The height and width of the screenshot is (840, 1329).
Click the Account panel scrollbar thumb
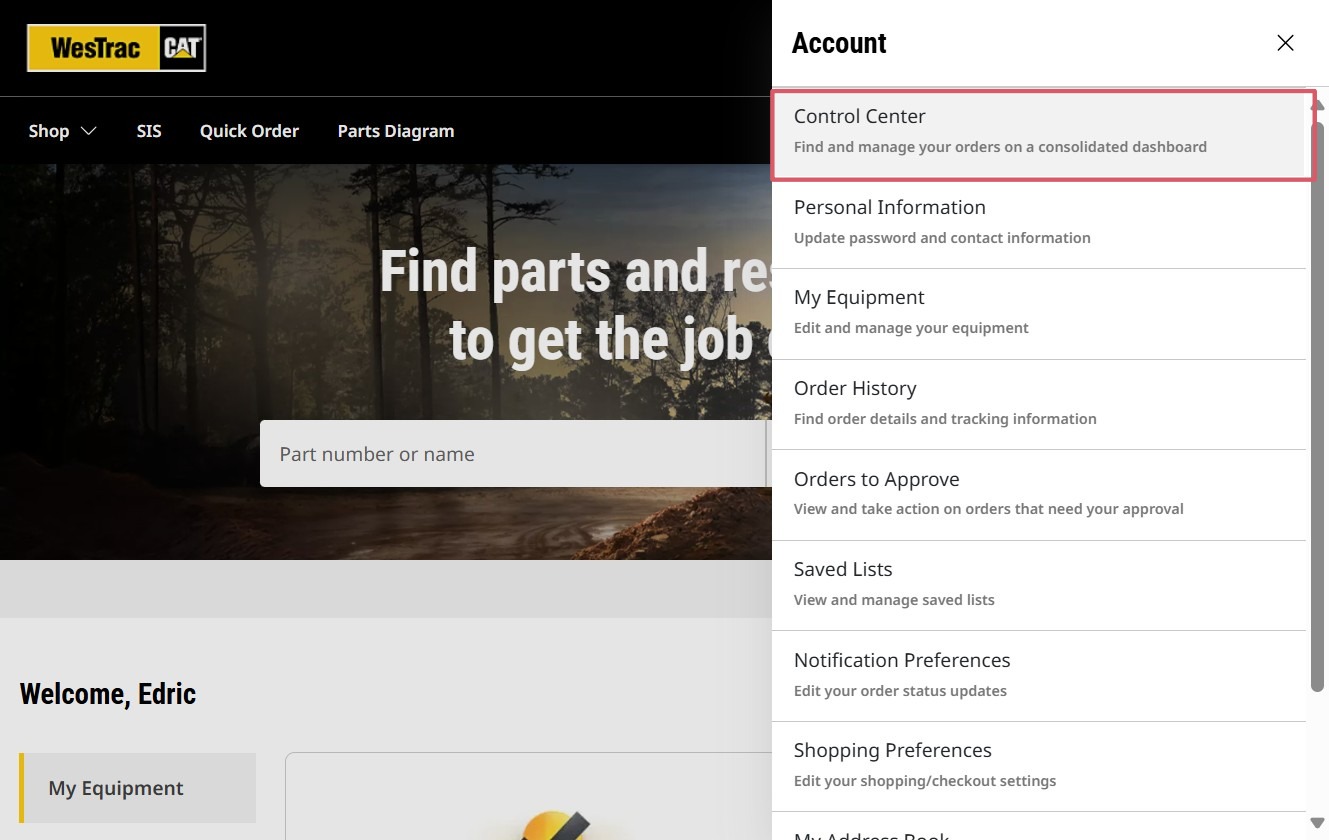[1318, 406]
